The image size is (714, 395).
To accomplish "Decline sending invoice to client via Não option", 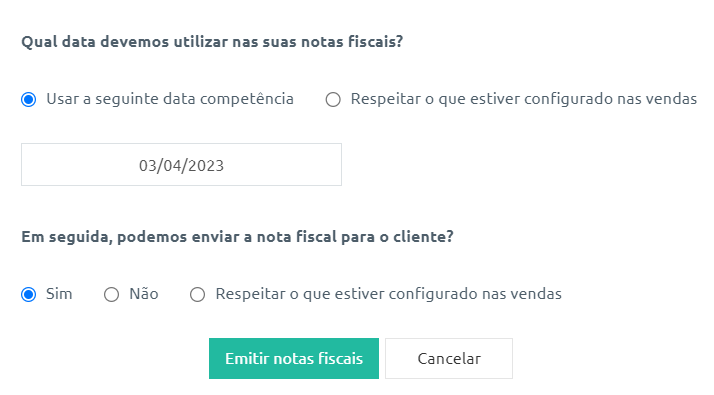I will coord(111,294).
